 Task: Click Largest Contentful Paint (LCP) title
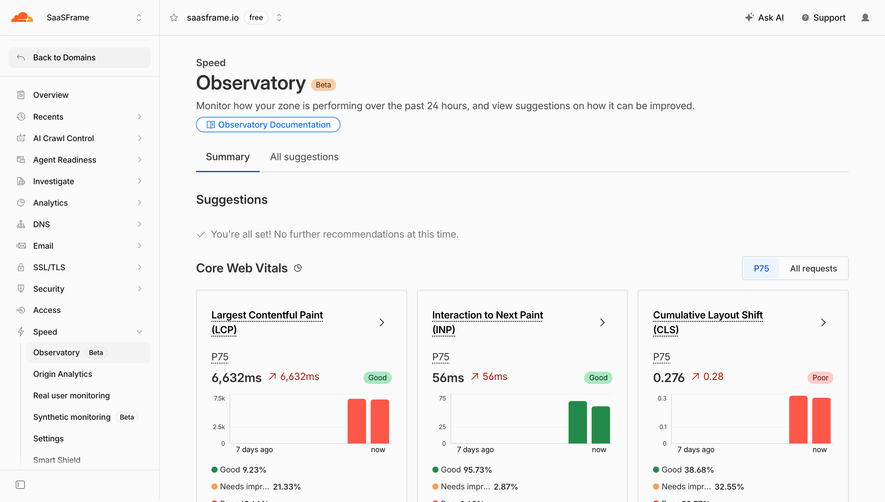click(x=267, y=322)
